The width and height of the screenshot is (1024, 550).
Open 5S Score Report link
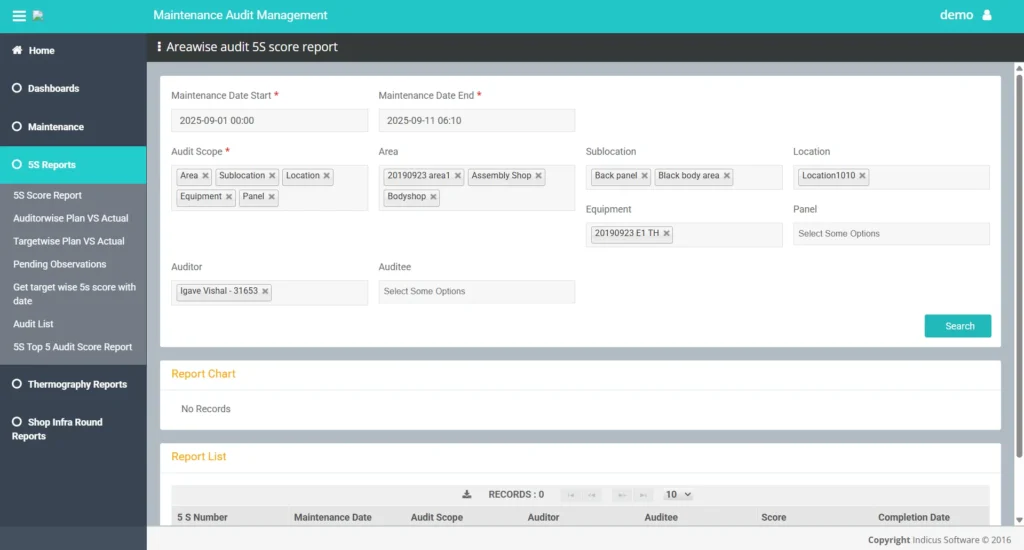(47, 195)
